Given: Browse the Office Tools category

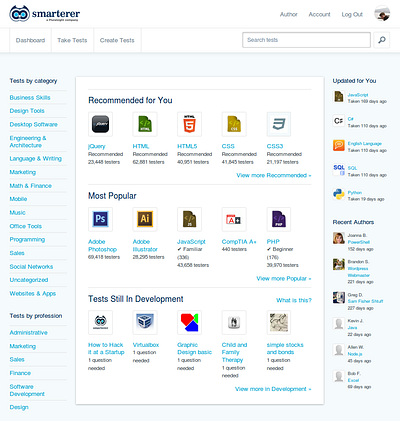Looking at the screenshot, I should click(26, 226).
